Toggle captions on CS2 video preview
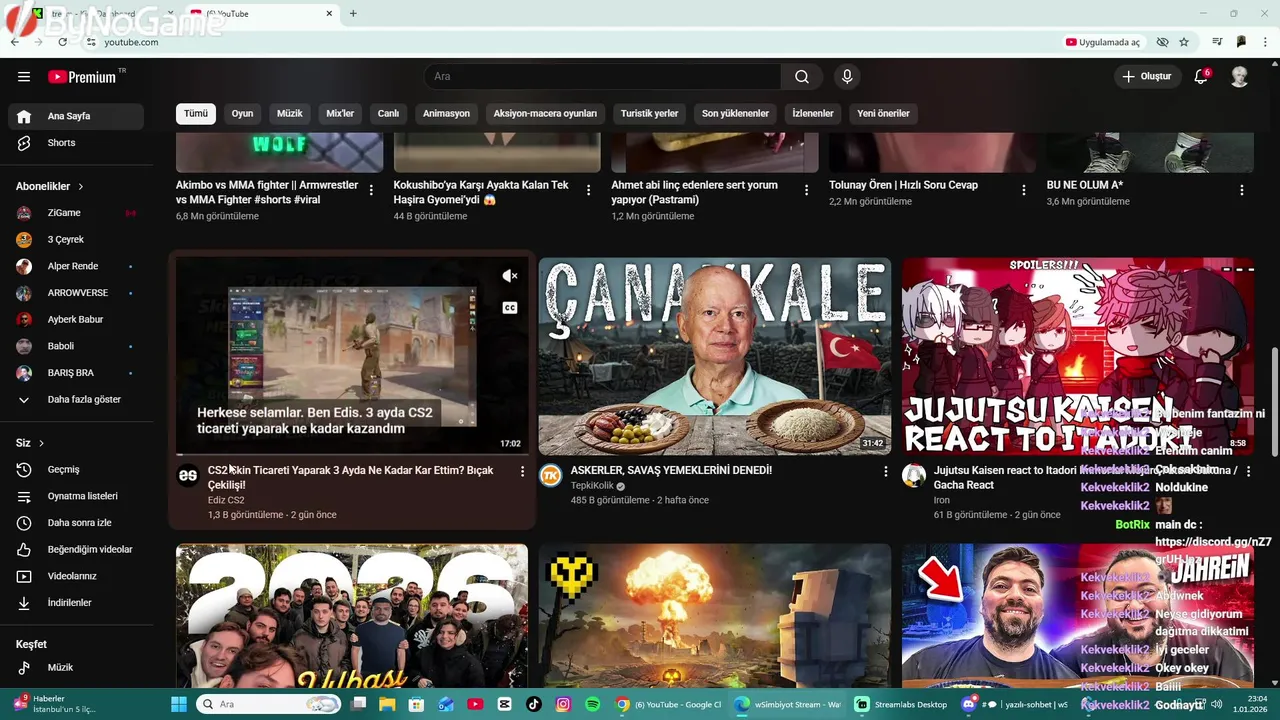1280x720 pixels. click(x=510, y=308)
